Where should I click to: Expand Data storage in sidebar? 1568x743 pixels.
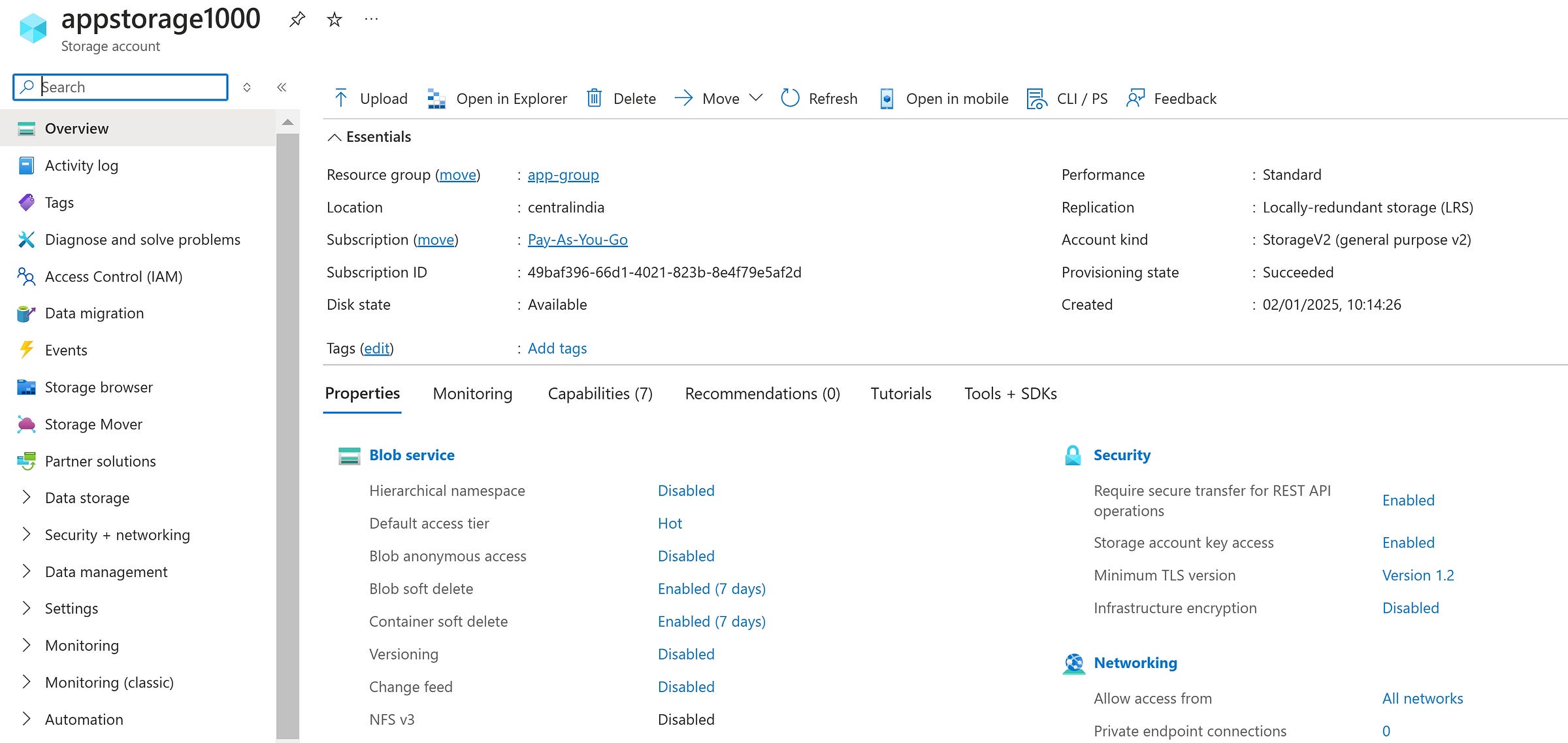point(26,497)
